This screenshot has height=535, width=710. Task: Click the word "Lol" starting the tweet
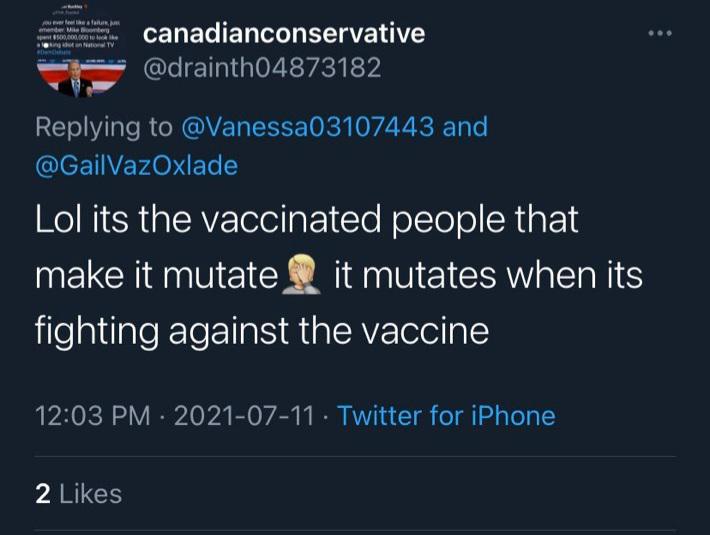60,219
